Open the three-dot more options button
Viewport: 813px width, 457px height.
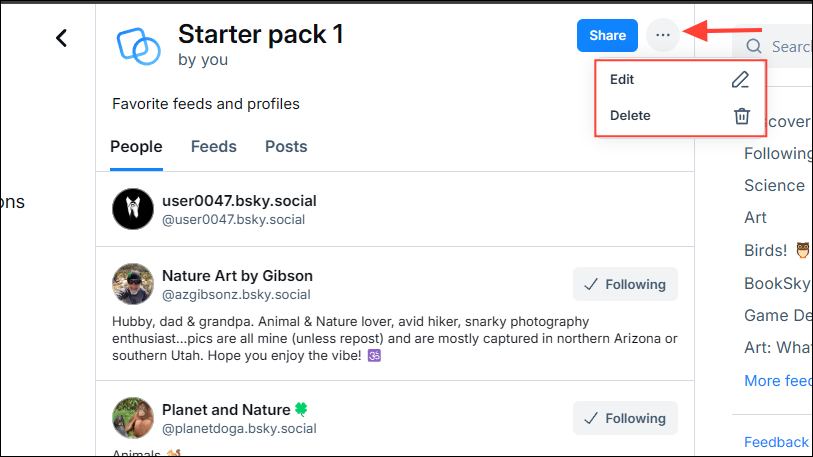pyautogui.click(x=662, y=36)
